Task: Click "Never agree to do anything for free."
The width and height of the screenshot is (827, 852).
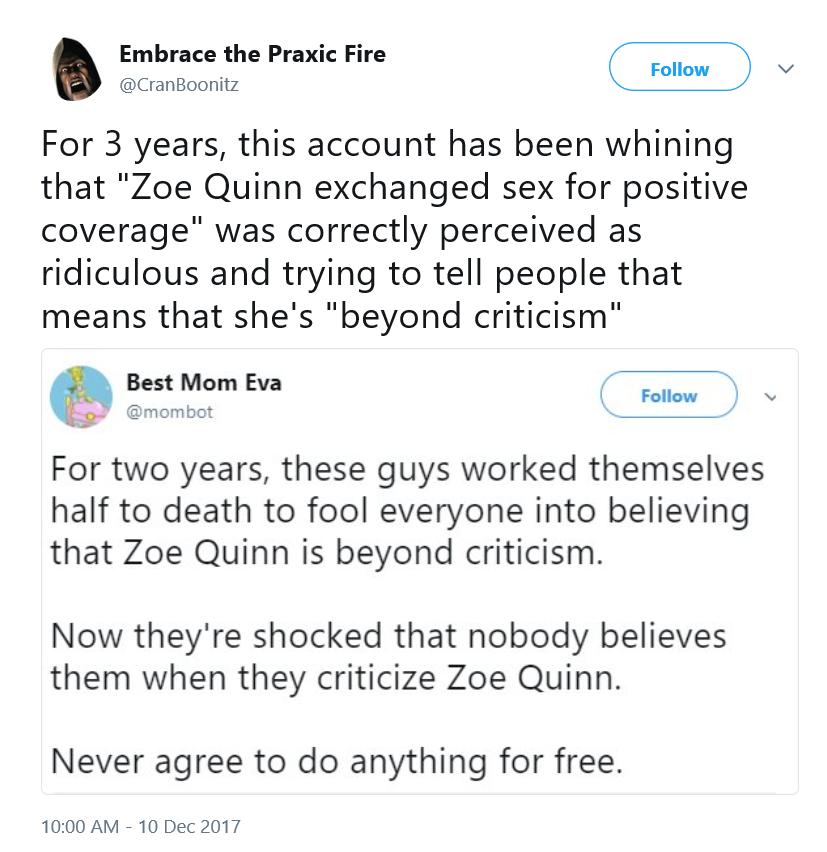Action: point(336,762)
